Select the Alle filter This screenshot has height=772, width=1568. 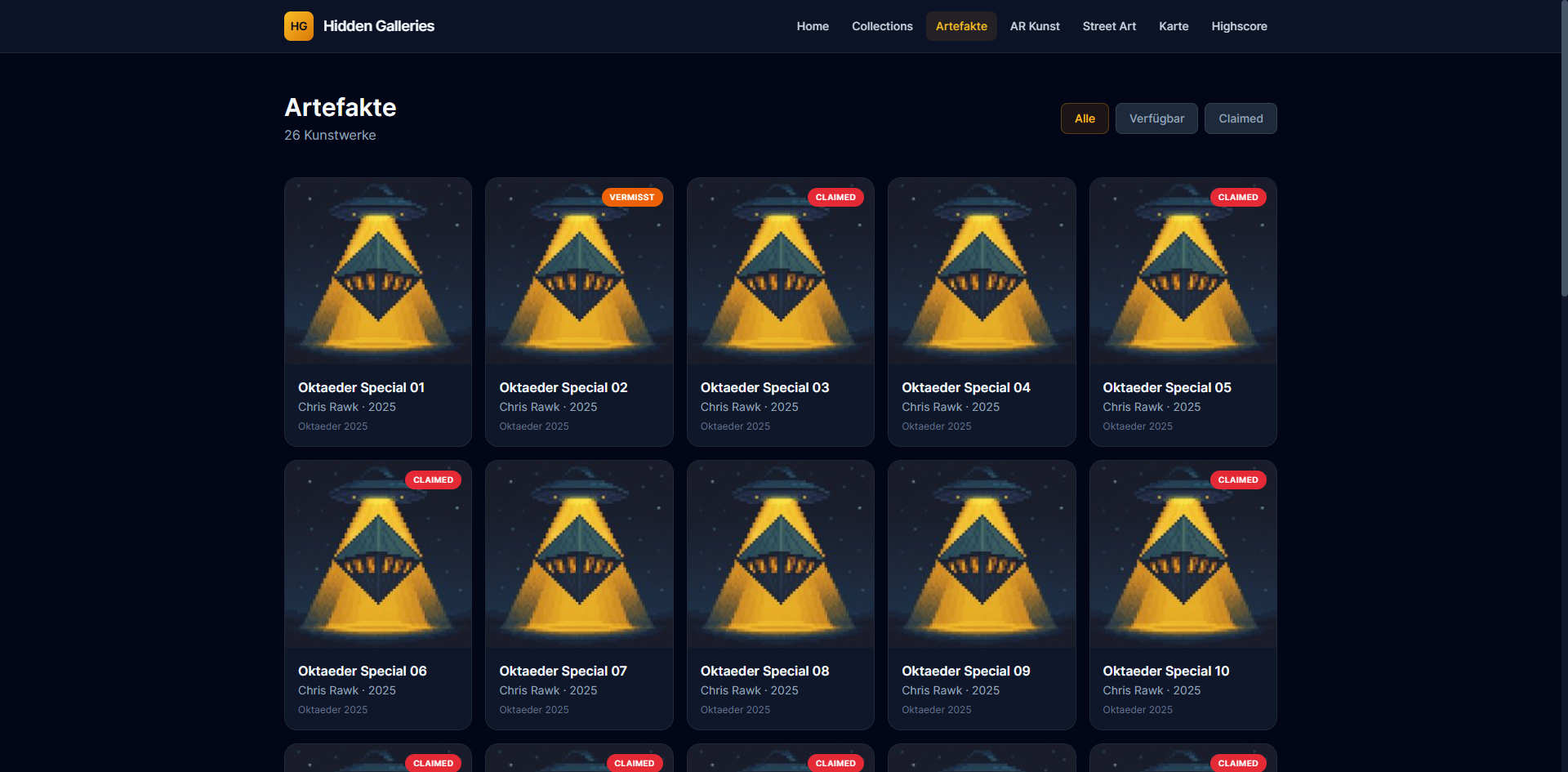[x=1085, y=118]
